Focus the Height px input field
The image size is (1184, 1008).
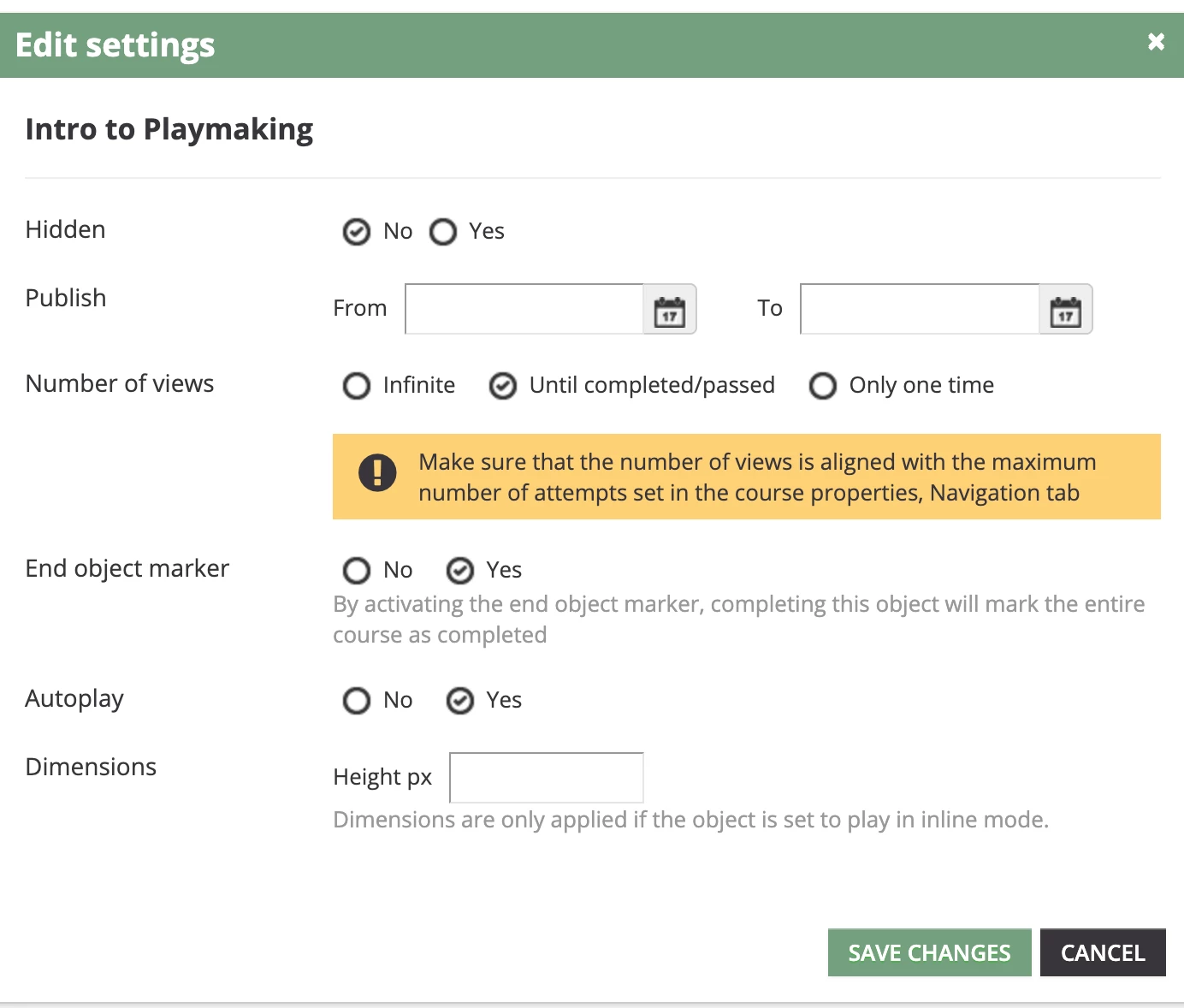(x=547, y=778)
